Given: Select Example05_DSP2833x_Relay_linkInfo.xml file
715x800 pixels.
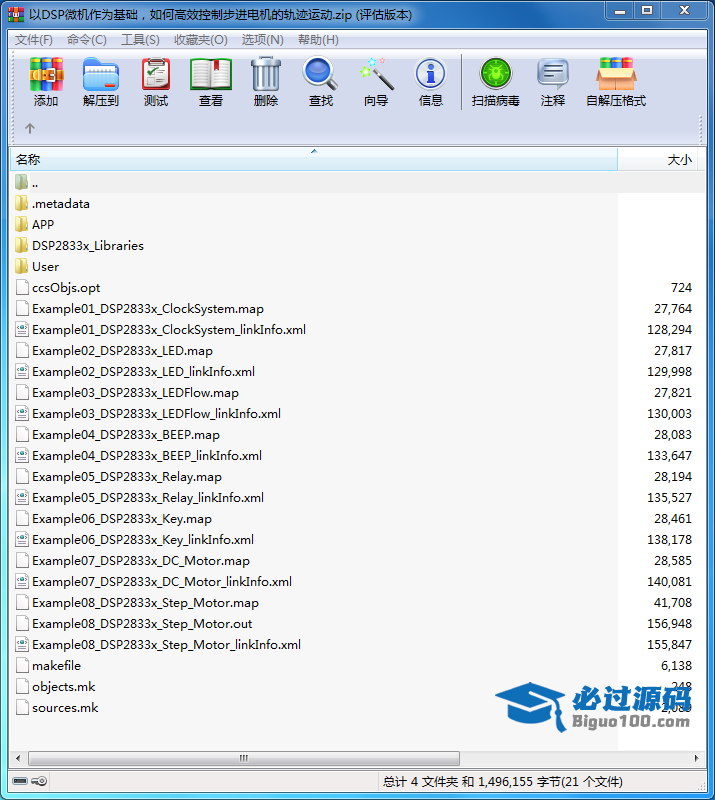Looking at the screenshot, I should pyautogui.click(x=148, y=497).
